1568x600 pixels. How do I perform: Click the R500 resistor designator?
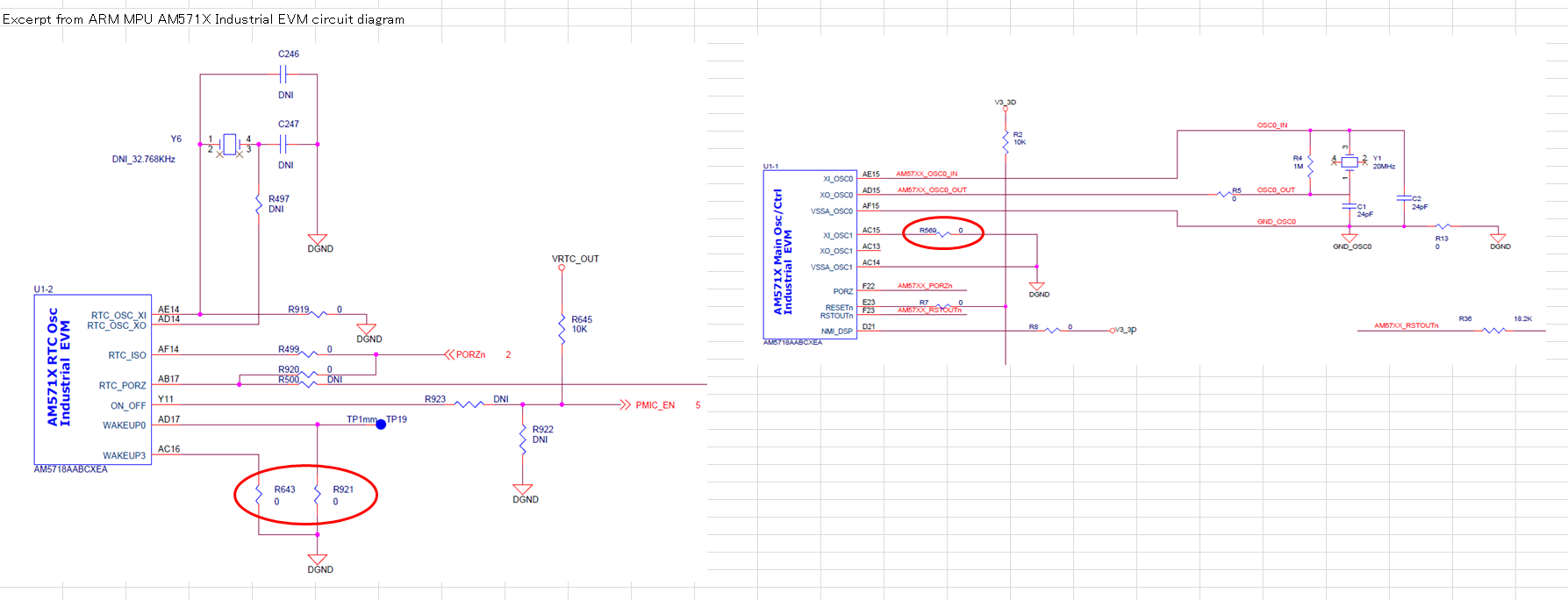coord(289,379)
